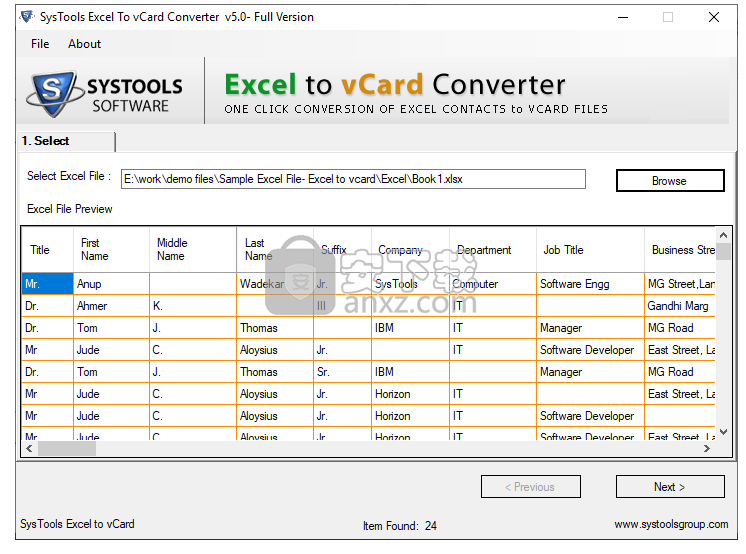Click the Browse button

point(670,181)
